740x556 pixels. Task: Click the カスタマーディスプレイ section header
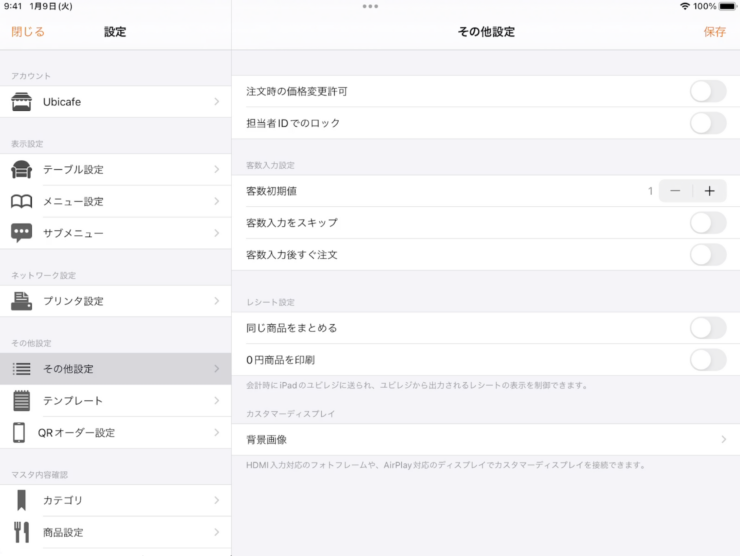[x=290, y=413]
